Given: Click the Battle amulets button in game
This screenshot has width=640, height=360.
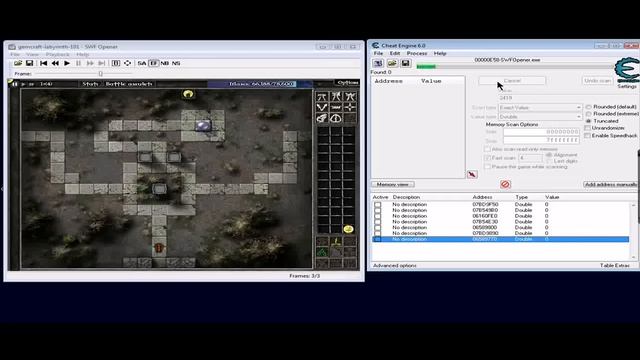Looking at the screenshot, I should pos(129,84).
